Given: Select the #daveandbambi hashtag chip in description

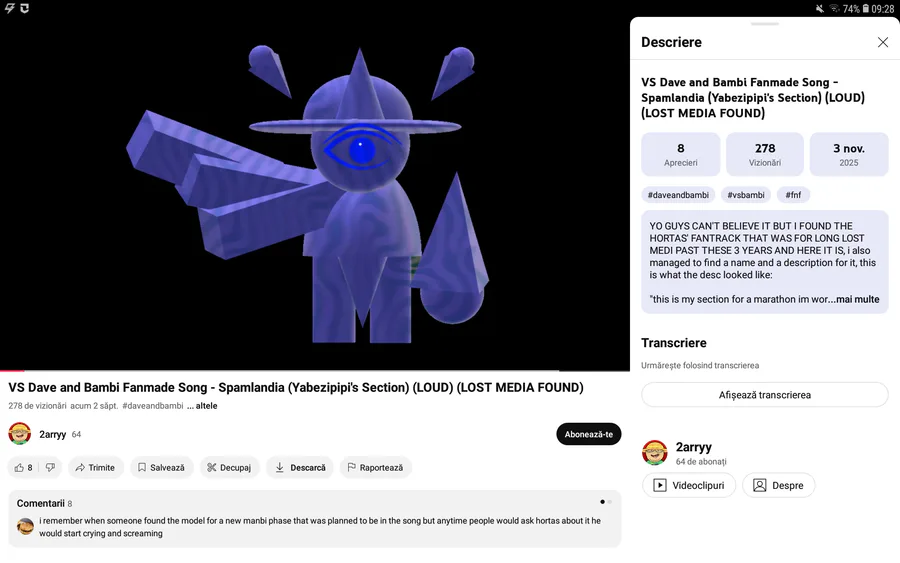Looking at the screenshot, I should coord(678,195).
